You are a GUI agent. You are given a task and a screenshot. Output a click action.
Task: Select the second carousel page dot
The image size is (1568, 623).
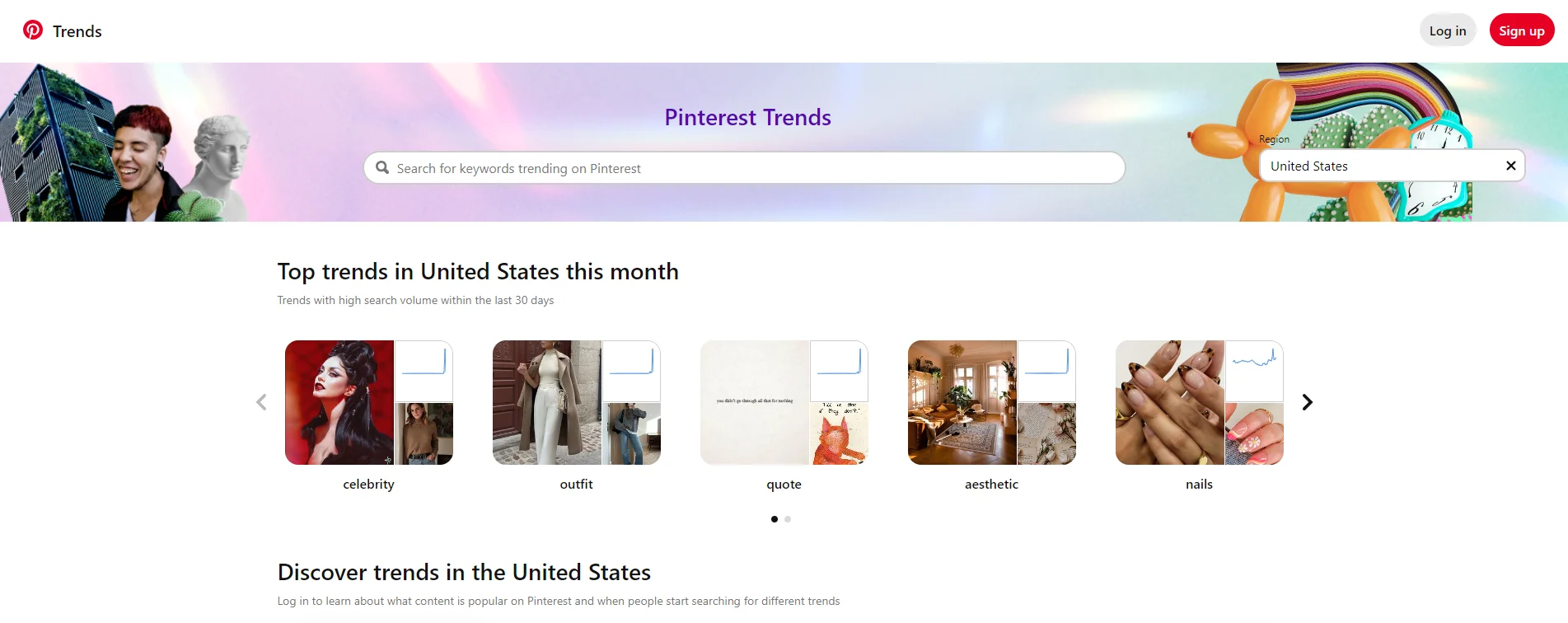pos(788,519)
